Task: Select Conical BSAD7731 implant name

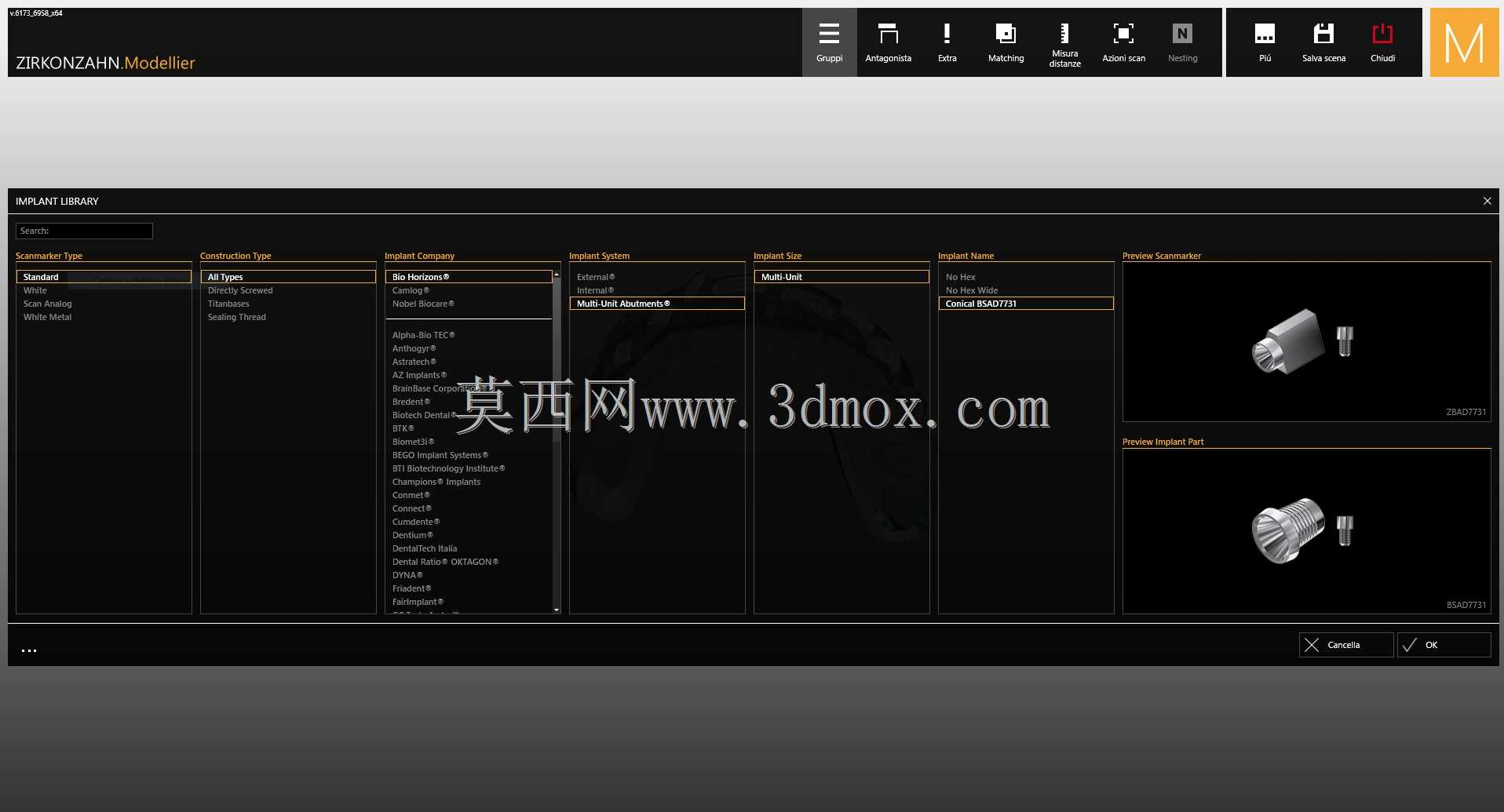Action: [x=1026, y=304]
